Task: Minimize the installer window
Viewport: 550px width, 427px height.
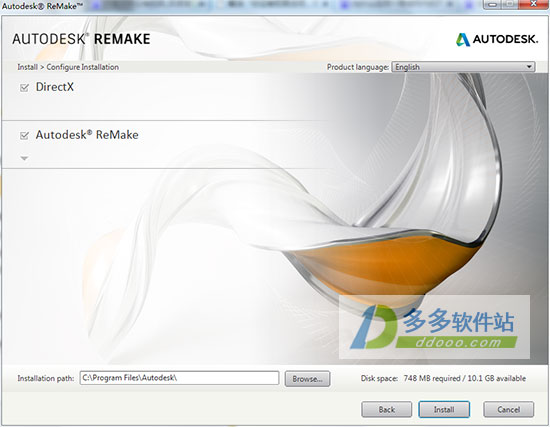Action: (x=492, y=4)
